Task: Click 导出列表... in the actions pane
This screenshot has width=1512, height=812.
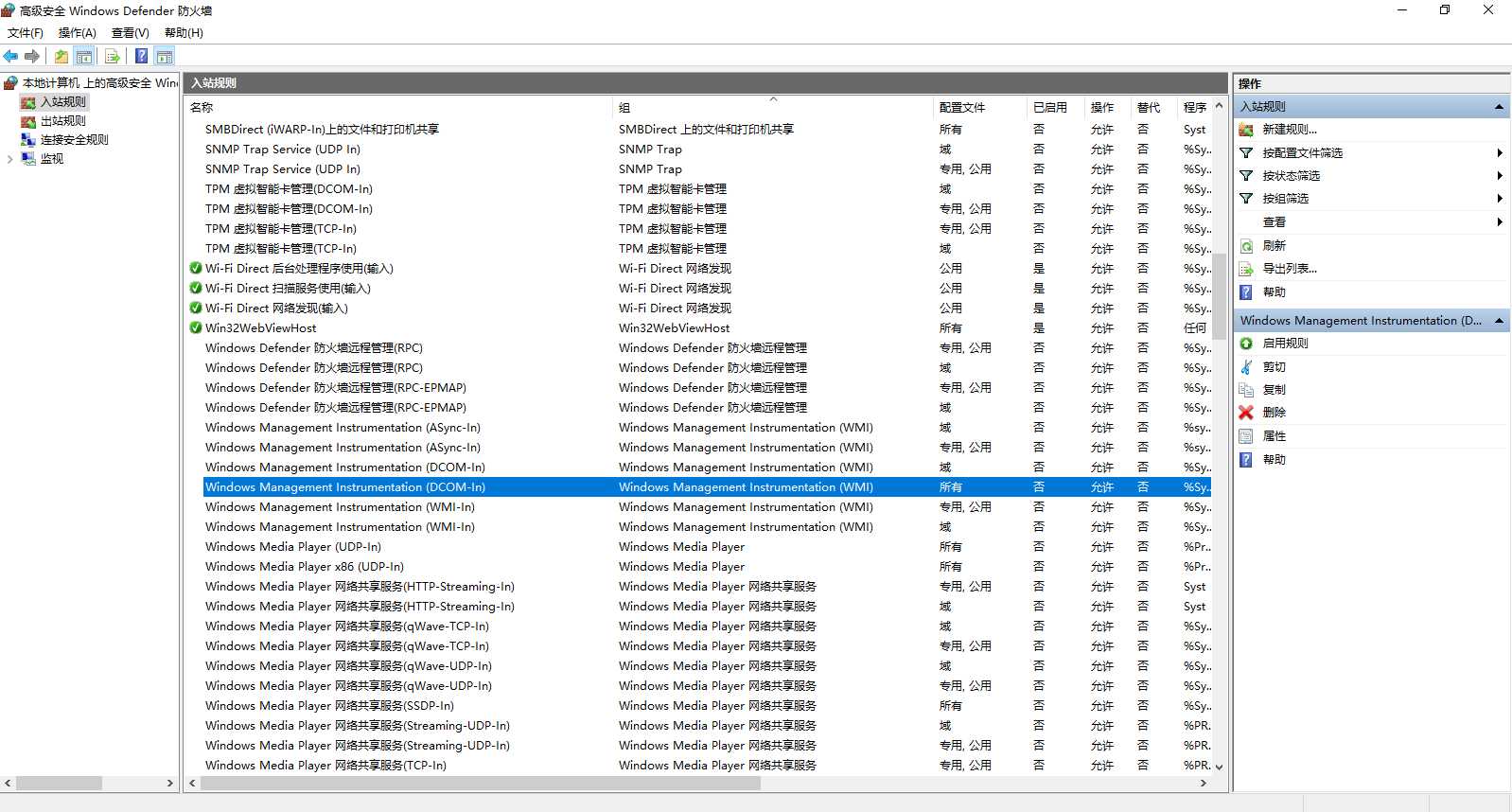Action: (x=1290, y=269)
